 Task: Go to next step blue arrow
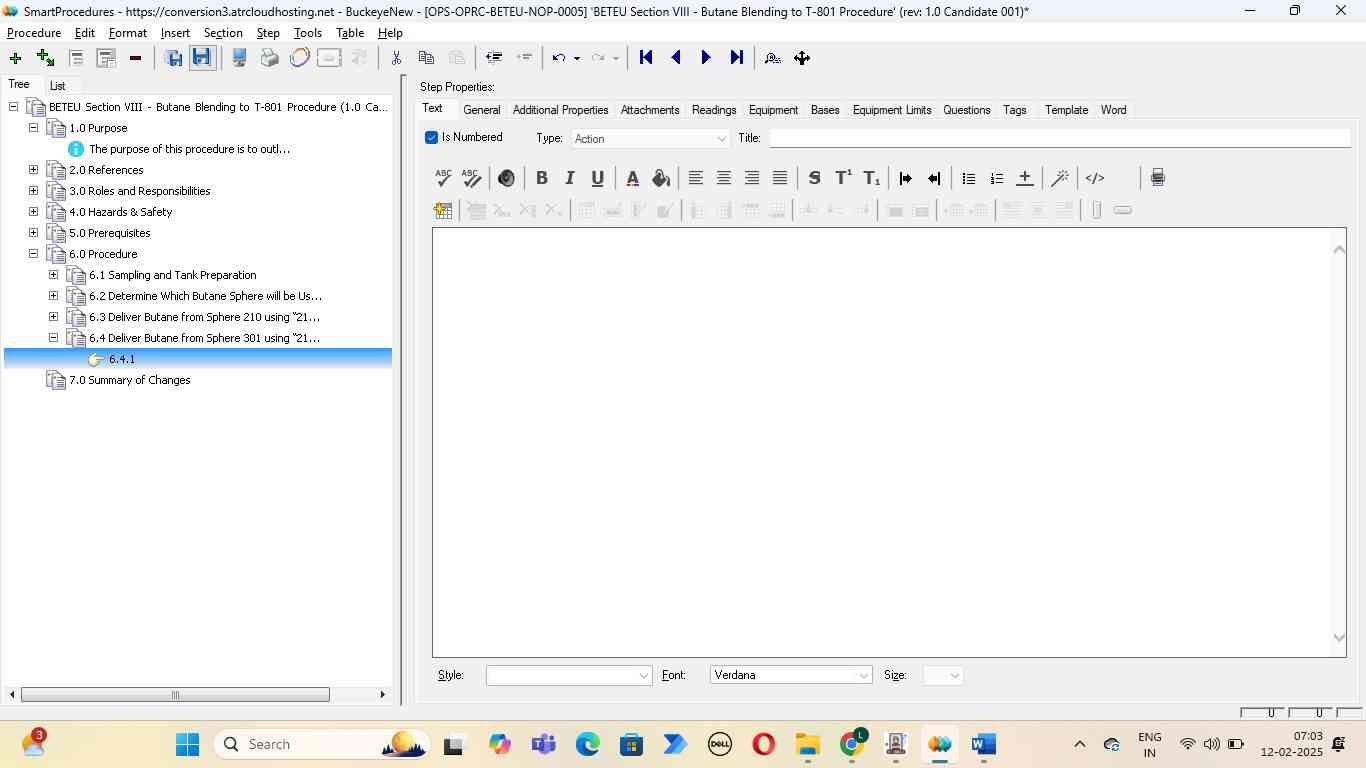[x=706, y=58]
